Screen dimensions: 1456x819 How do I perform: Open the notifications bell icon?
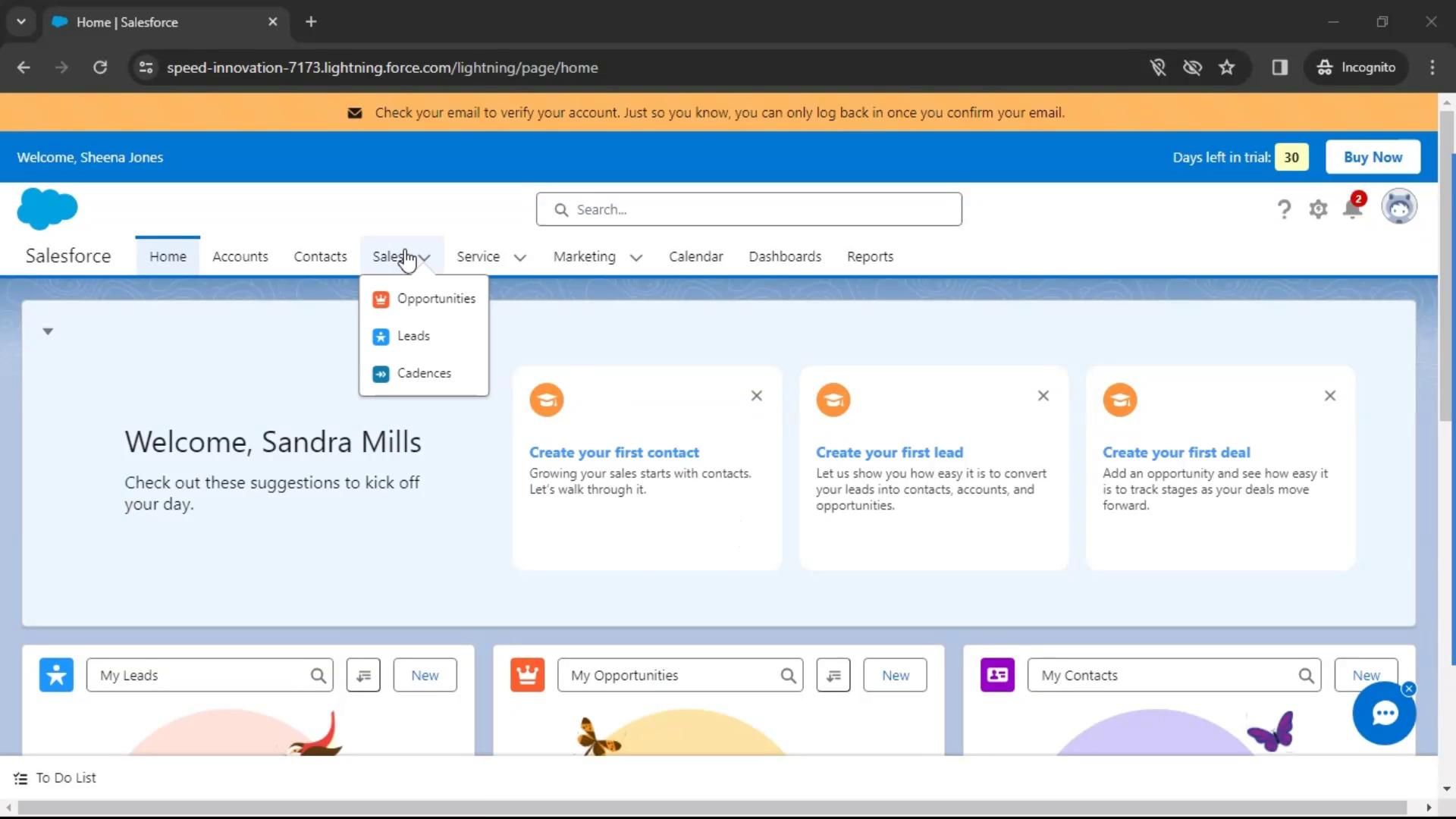coord(1353,208)
